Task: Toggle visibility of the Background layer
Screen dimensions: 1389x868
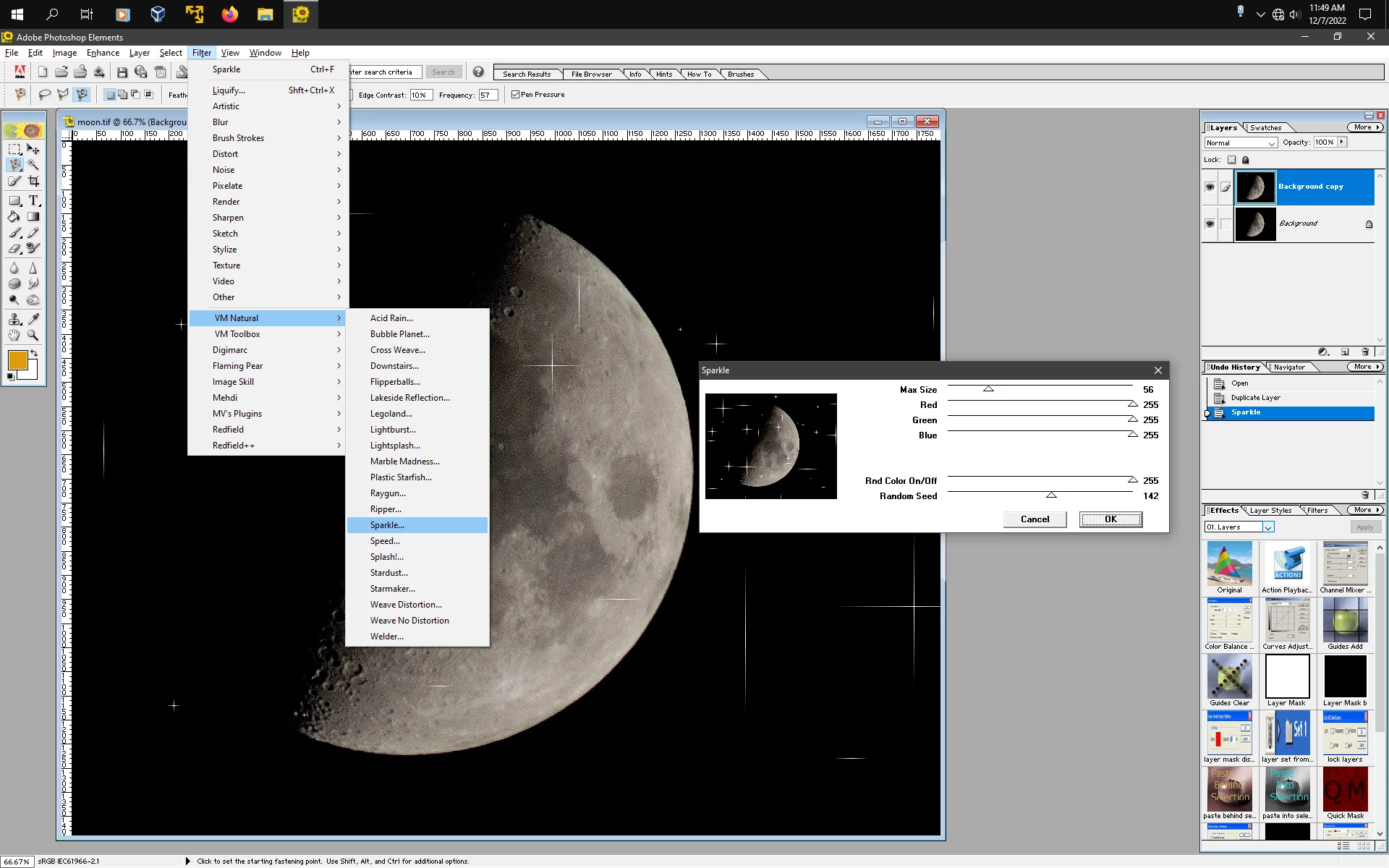Action: coord(1210,224)
